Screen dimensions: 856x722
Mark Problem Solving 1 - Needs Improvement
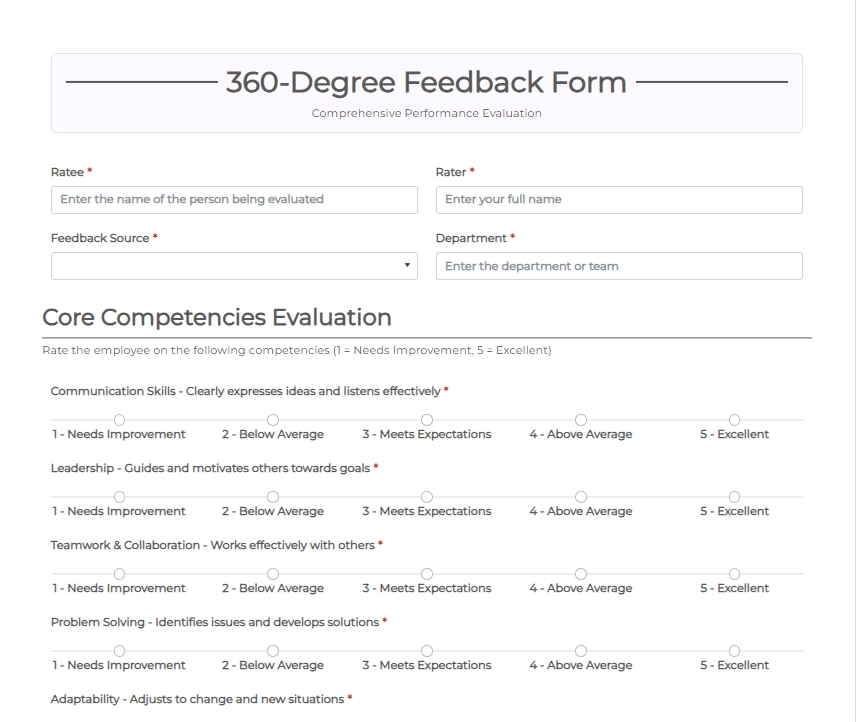[119, 651]
